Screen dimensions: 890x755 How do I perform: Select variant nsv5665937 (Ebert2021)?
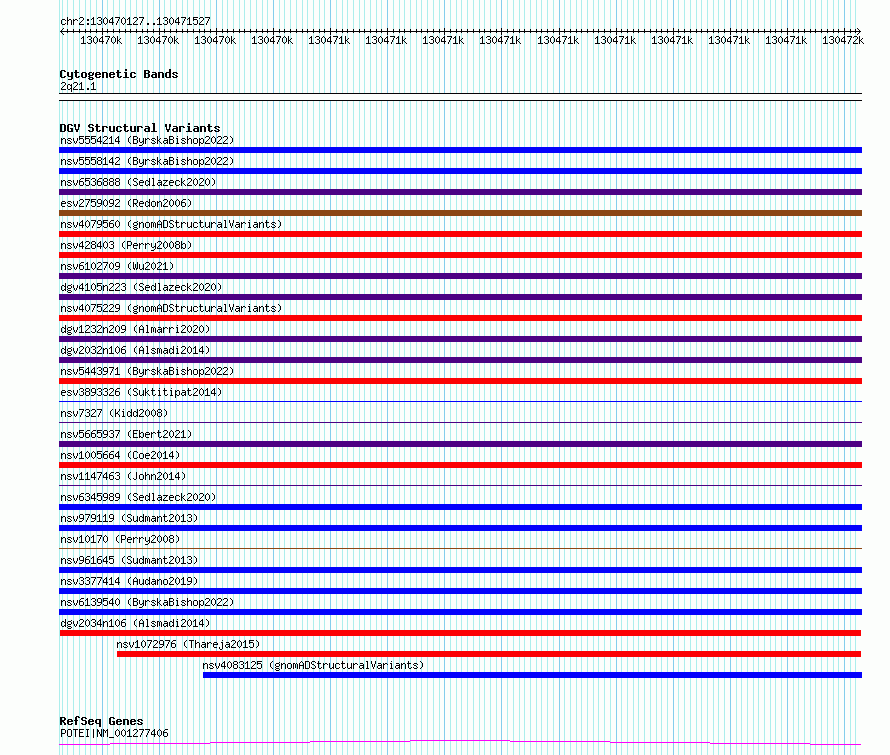pyautogui.click(x=126, y=434)
